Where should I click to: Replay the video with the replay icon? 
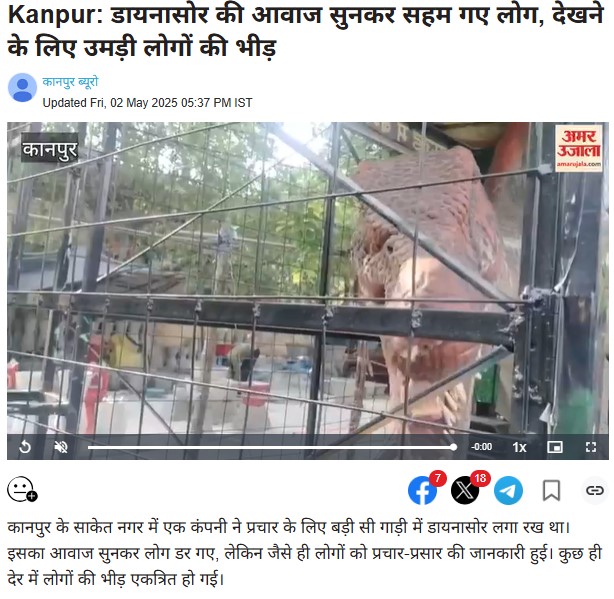tap(25, 447)
